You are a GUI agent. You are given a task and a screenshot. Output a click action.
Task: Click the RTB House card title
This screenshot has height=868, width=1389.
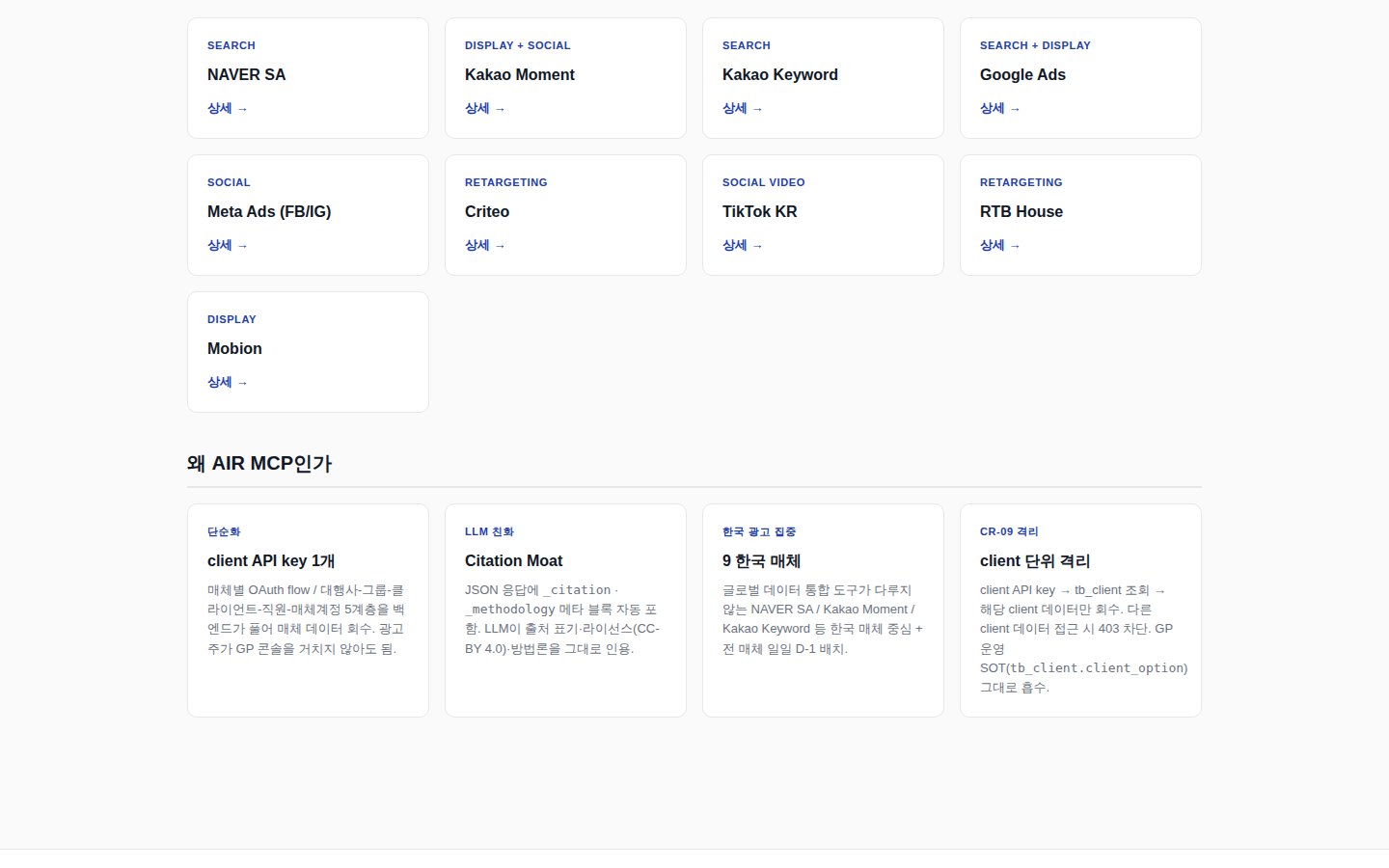click(1021, 211)
